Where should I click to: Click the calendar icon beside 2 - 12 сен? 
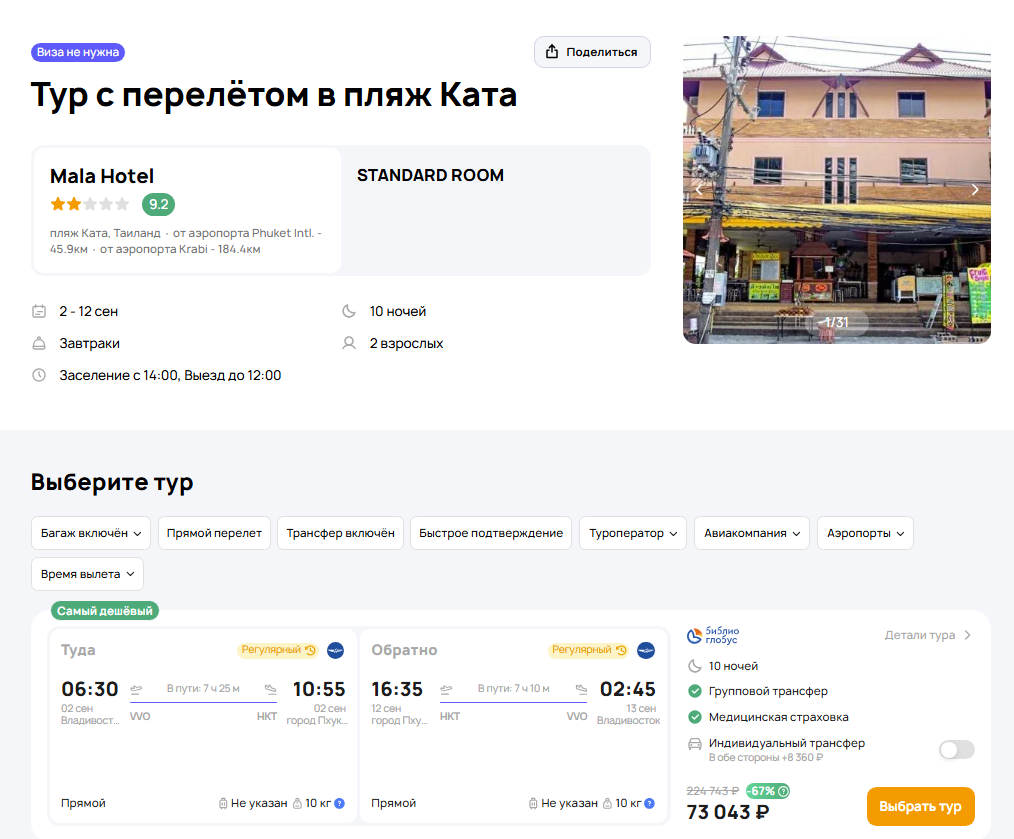coord(39,311)
